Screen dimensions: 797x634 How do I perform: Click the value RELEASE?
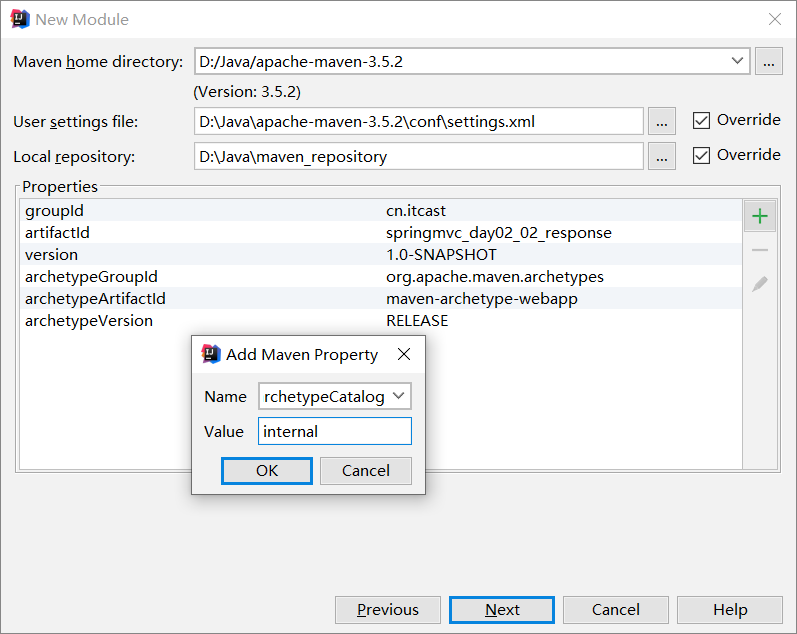pos(417,320)
